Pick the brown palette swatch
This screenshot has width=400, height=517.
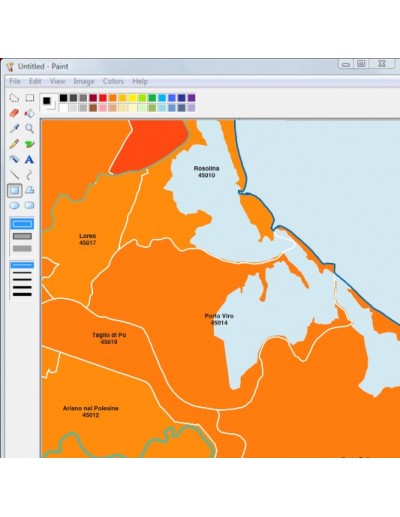(x=93, y=107)
